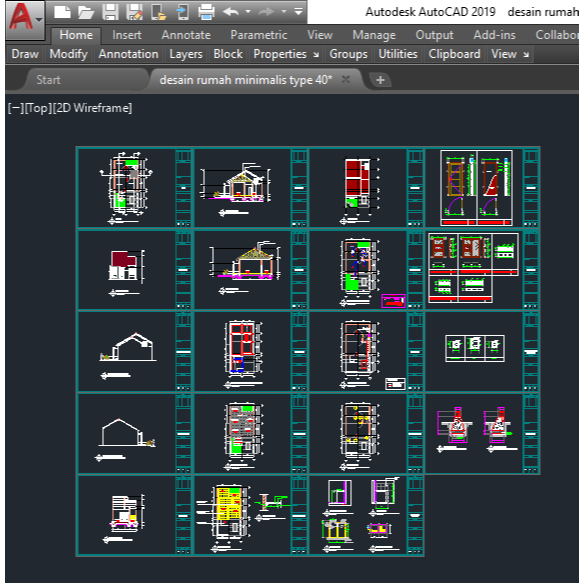The height and width of the screenshot is (583, 583).
Task: Expand the Layers panel
Action: tap(186, 54)
